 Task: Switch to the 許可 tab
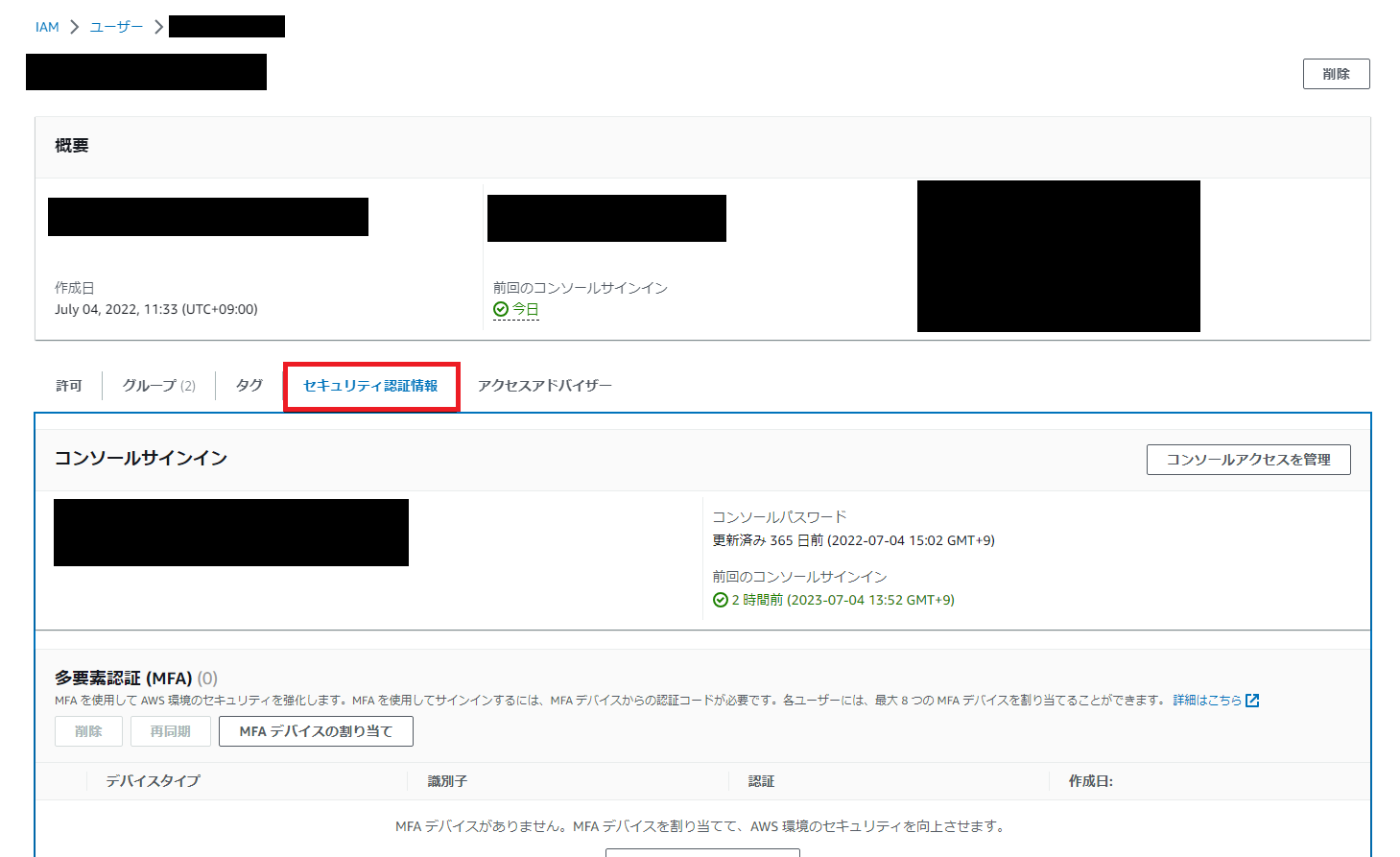click(x=67, y=385)
